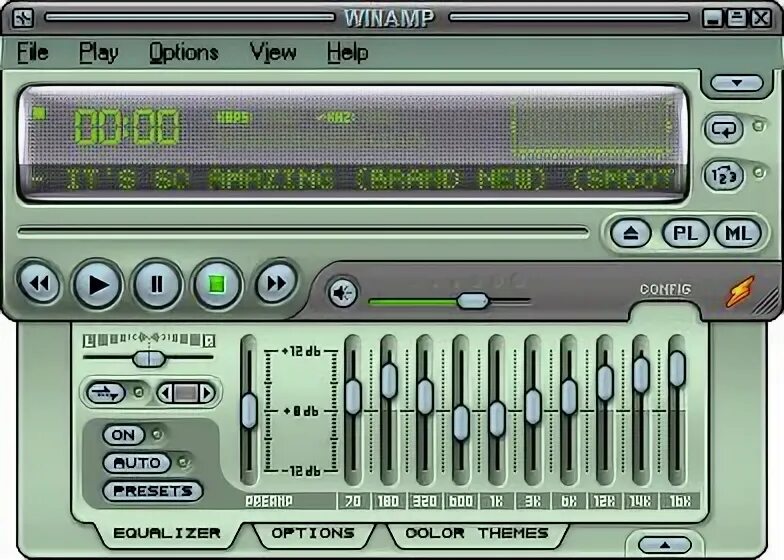Click the 70 Hz band slider handle
This screenshot has width=784, height=560.
coord(353,397)
